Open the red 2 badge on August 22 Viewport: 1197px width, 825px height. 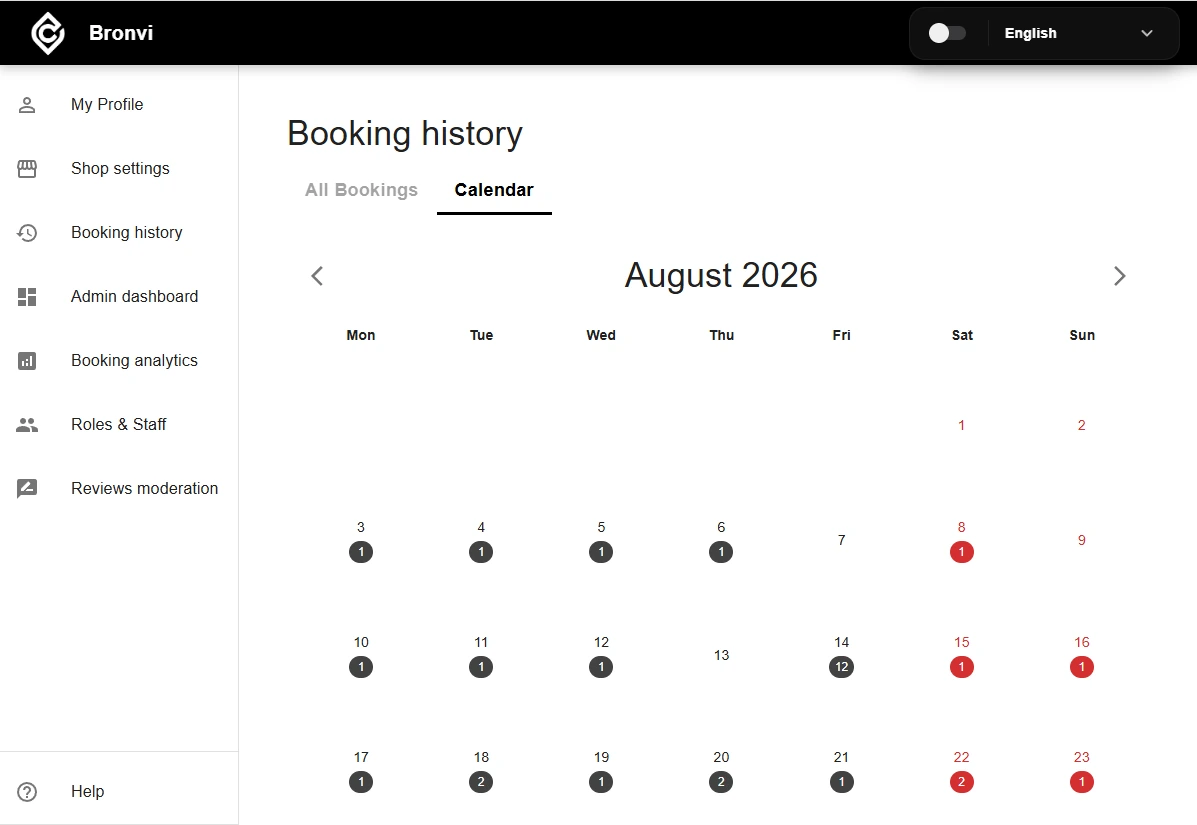pos(961,782)
